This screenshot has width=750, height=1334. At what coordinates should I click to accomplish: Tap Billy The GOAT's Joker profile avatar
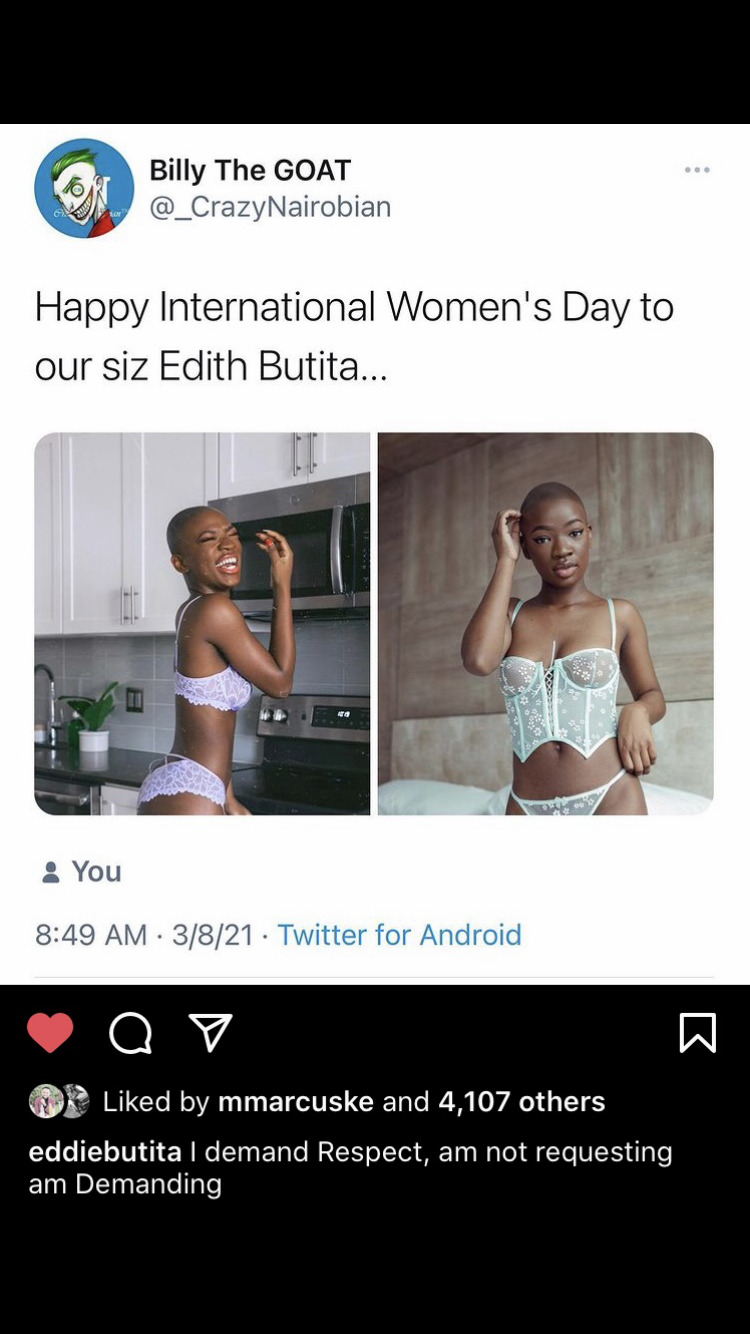pyautogui.click(x=84, y=188)
